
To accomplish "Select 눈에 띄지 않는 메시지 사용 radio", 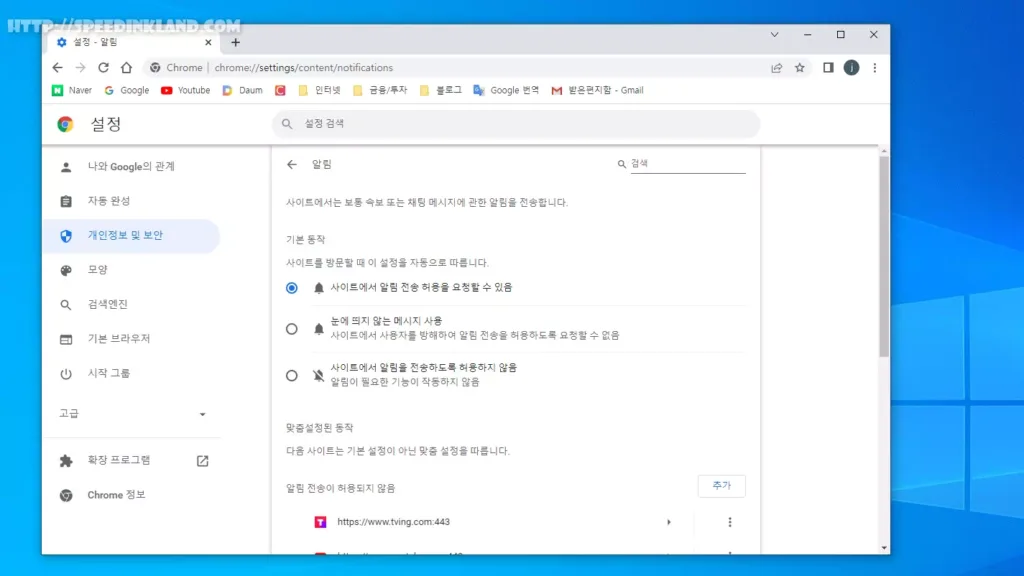I will click(292, 329).
